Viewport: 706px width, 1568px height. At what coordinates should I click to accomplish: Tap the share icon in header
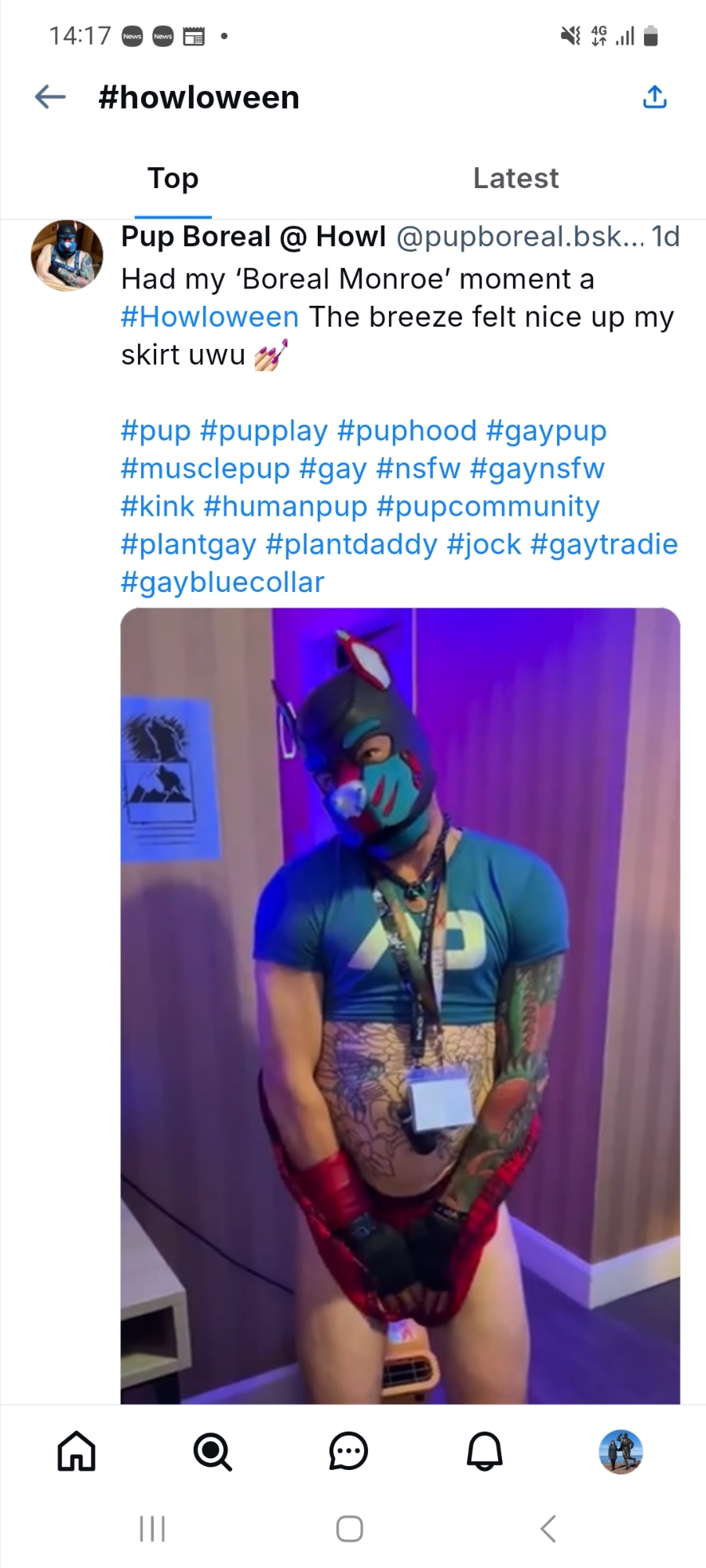pyautogui.click(x=655, y=97)
